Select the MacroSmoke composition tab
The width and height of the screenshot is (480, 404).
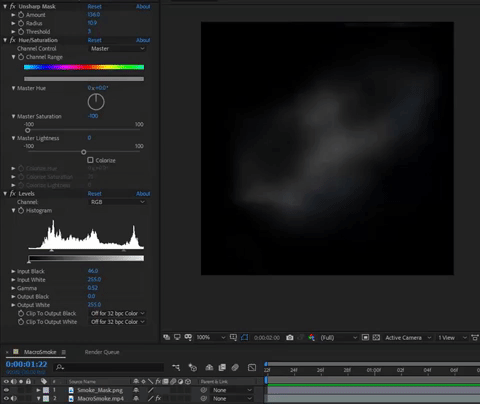click(40, 352)
